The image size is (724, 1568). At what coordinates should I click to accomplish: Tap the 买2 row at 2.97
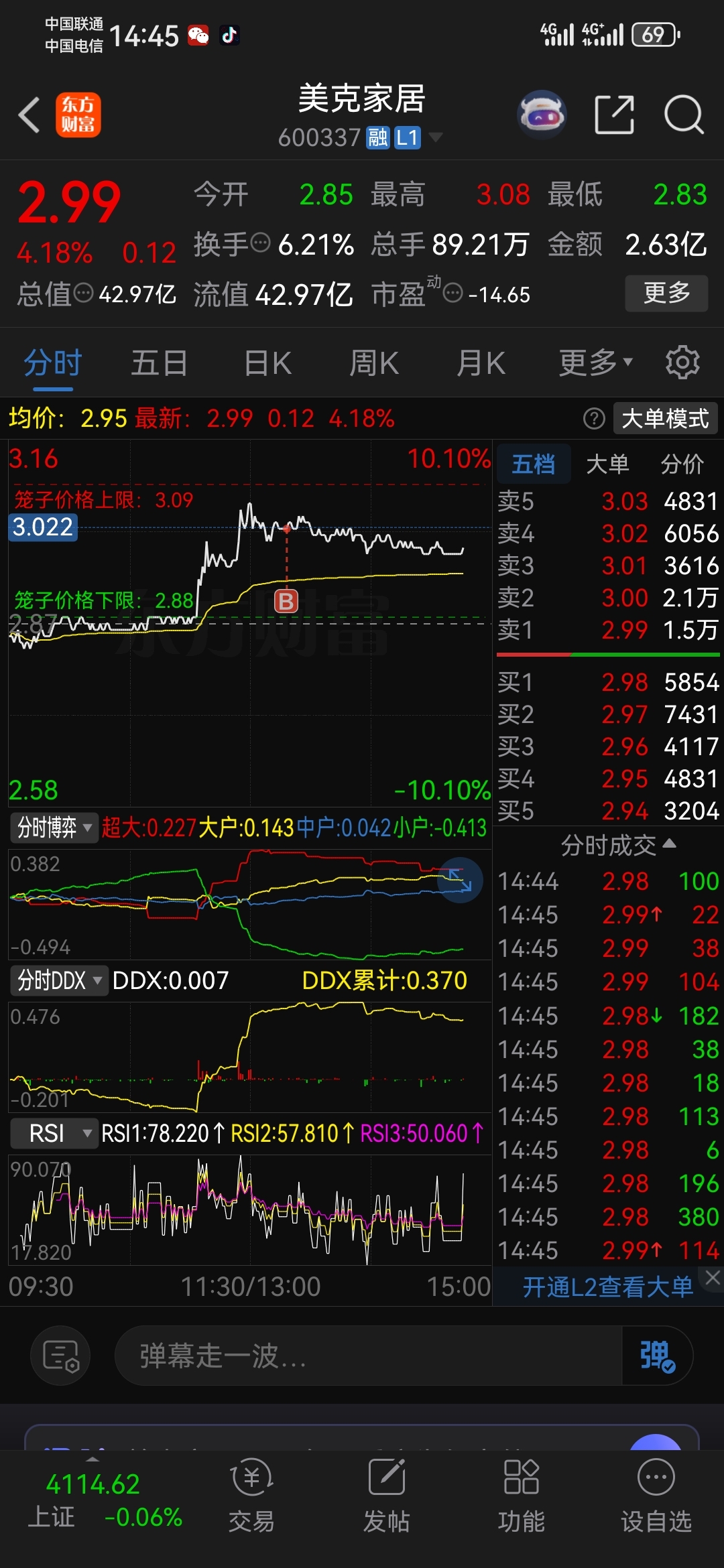click(608, 714)
